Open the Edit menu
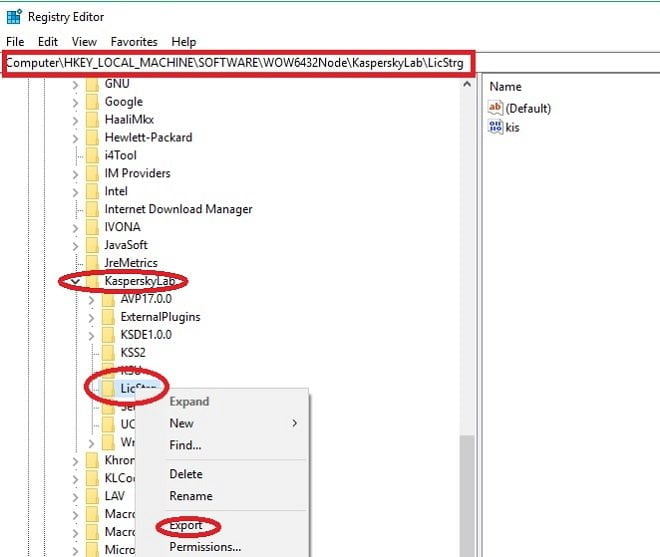Image resolution: width=660 pixels, height=557 pixels. 48,42
